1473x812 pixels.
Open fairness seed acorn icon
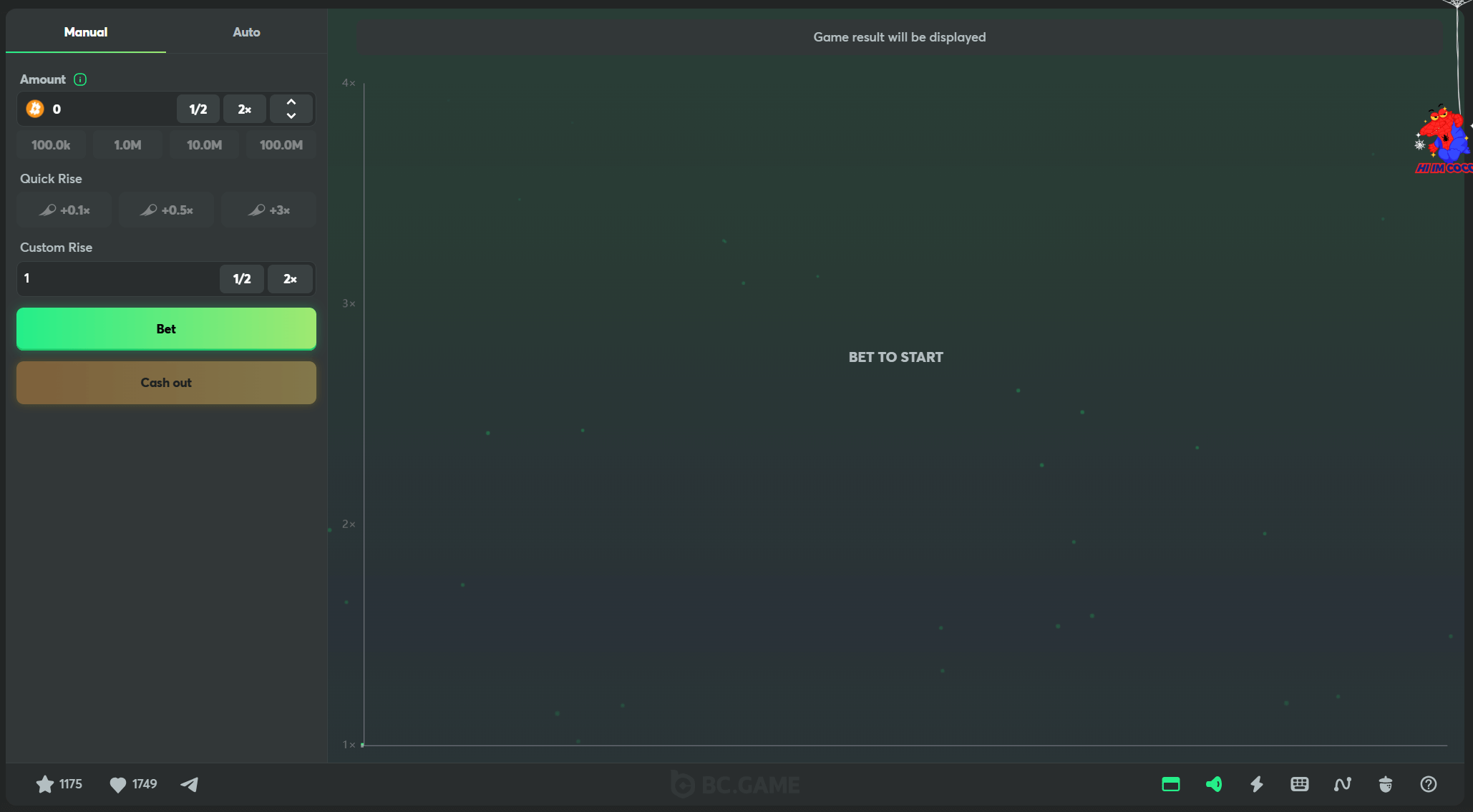[1386, 784]
